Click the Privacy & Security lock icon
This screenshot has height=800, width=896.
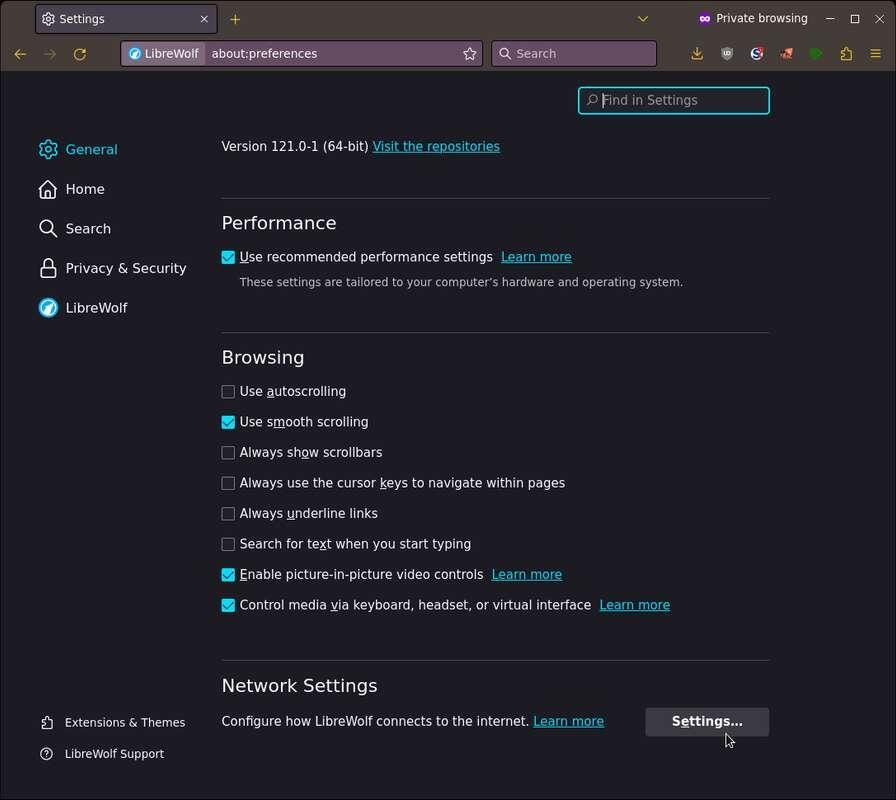(x=48, y=268)
